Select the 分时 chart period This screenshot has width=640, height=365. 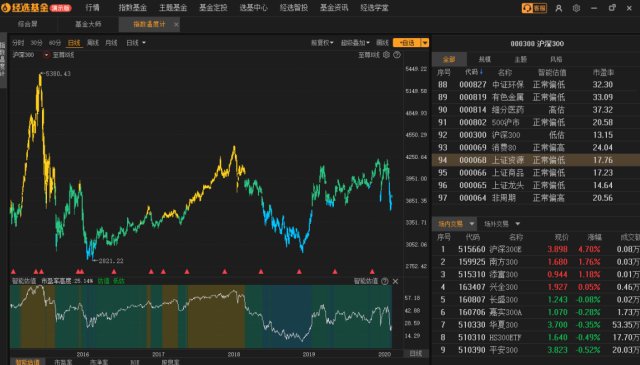[x=18, y=43]
